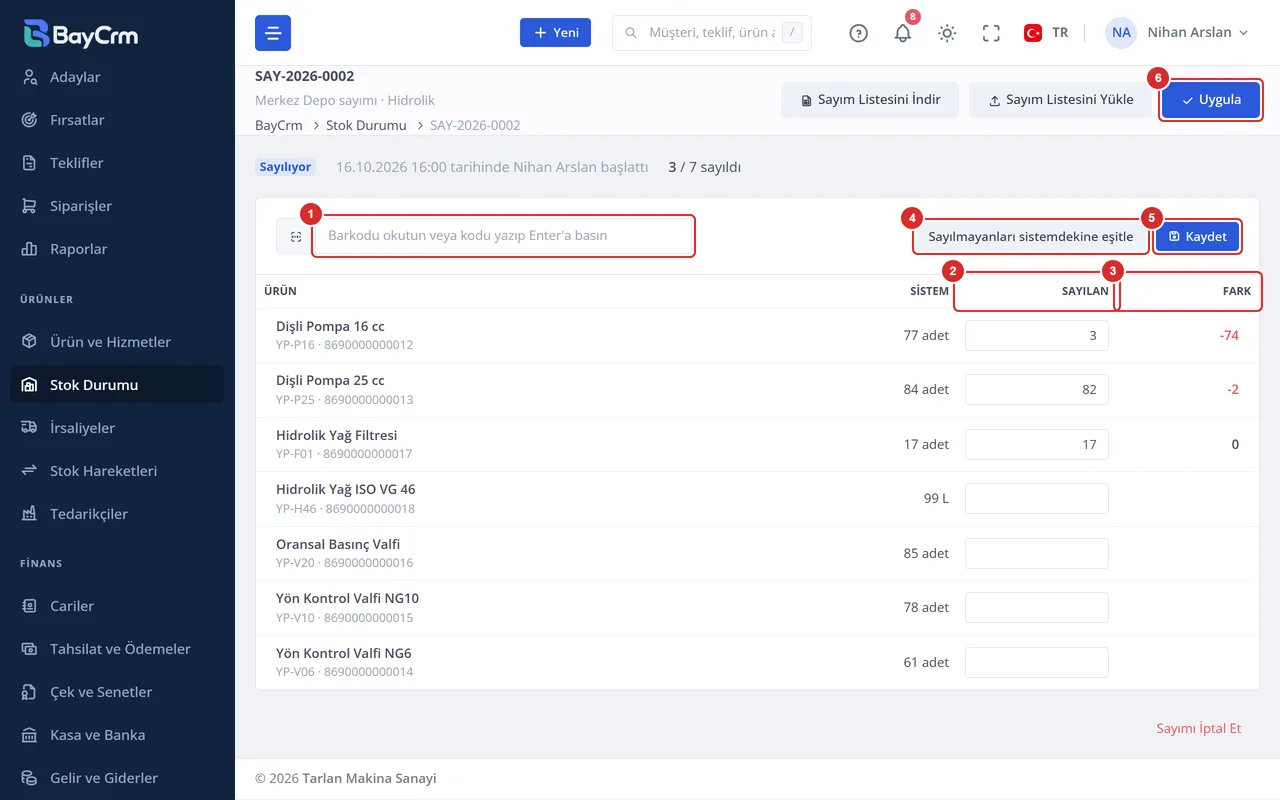Click Stok Durumu breadcrumb link
1280x800 pixels.
[x=366, y=126]
